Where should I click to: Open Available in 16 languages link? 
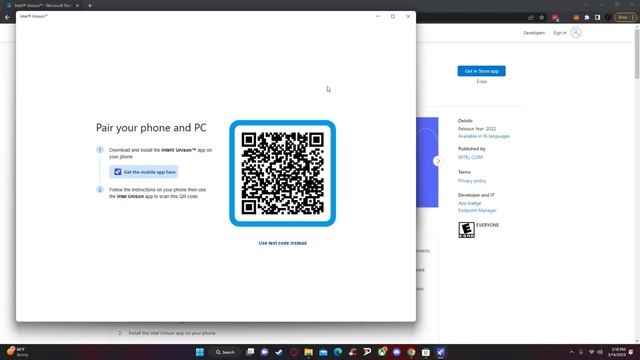(484, 136)
